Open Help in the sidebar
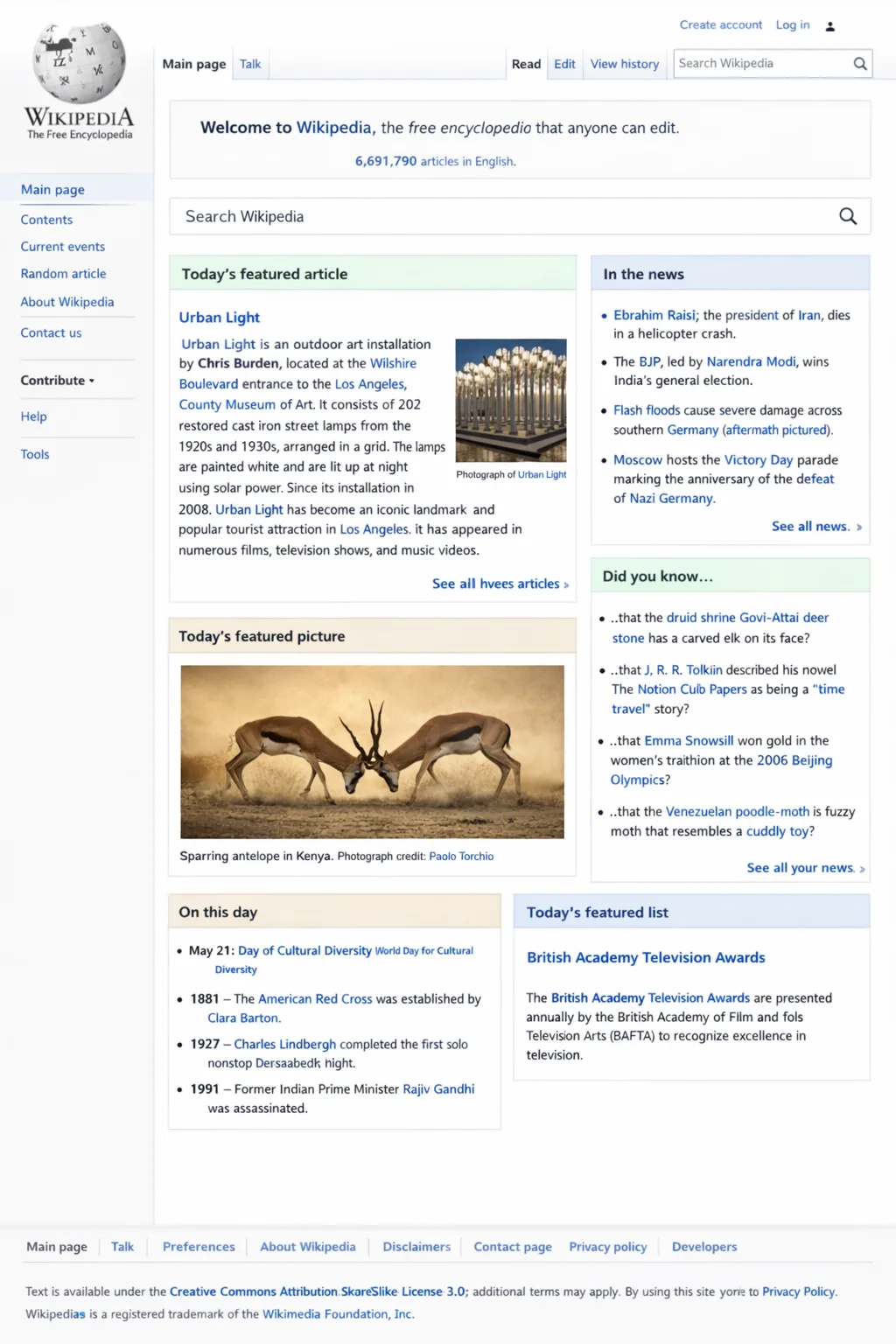 tap(34, 416)
